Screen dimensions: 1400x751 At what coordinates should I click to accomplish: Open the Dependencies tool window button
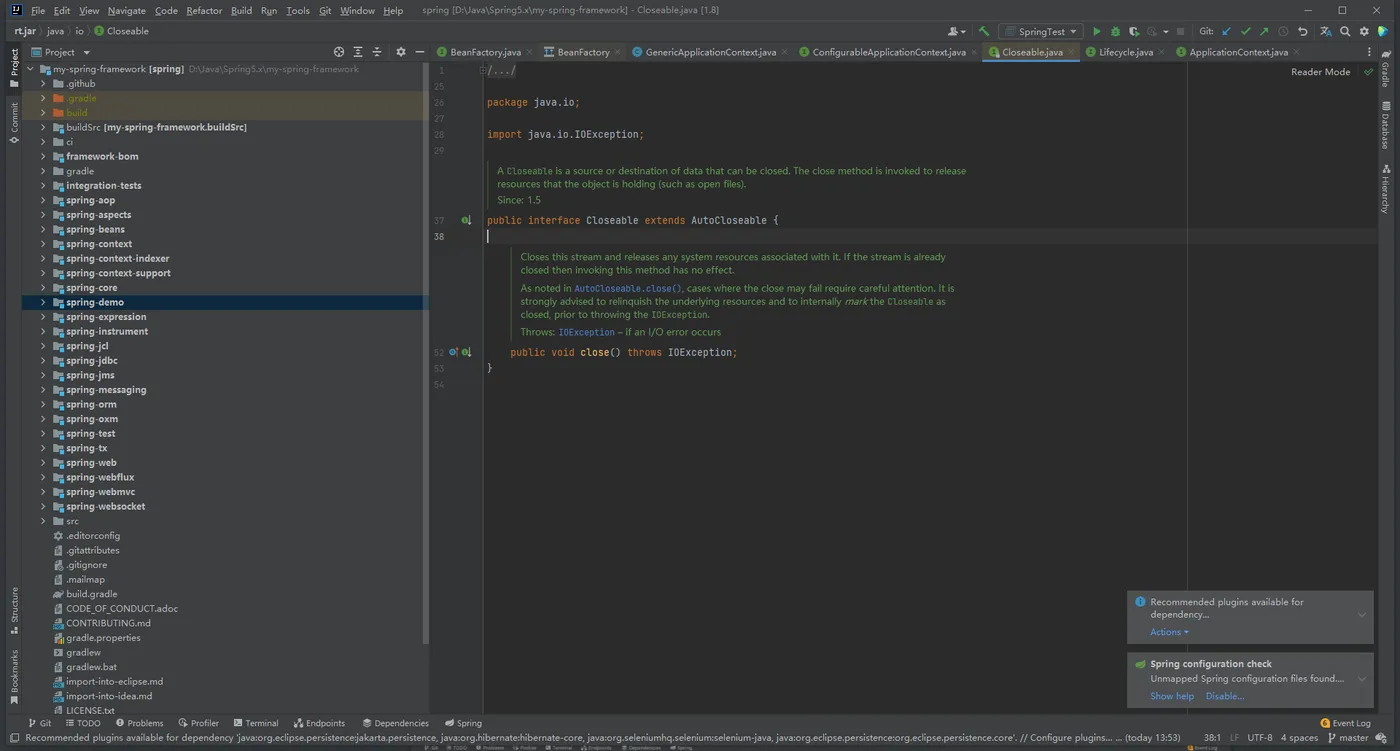tap(395, 723)
